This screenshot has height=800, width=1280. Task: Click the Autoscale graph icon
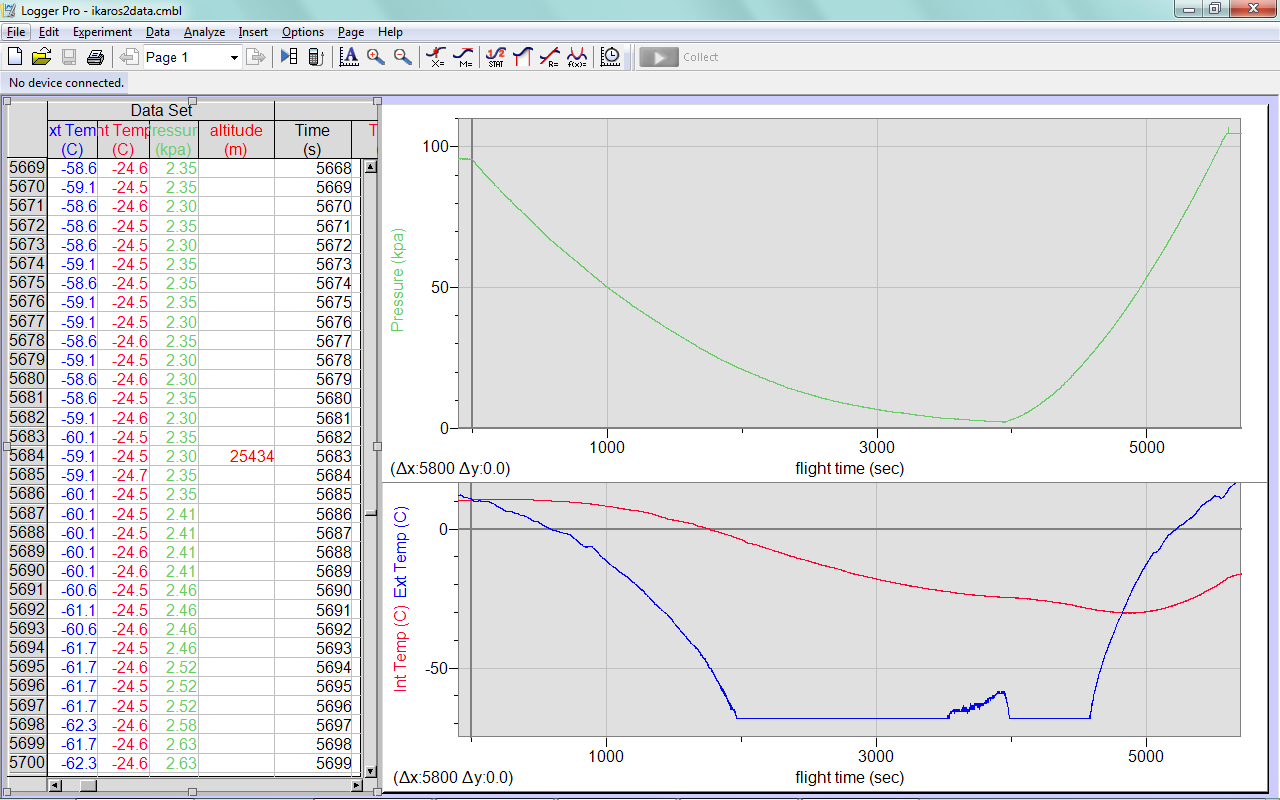(349, 57)
